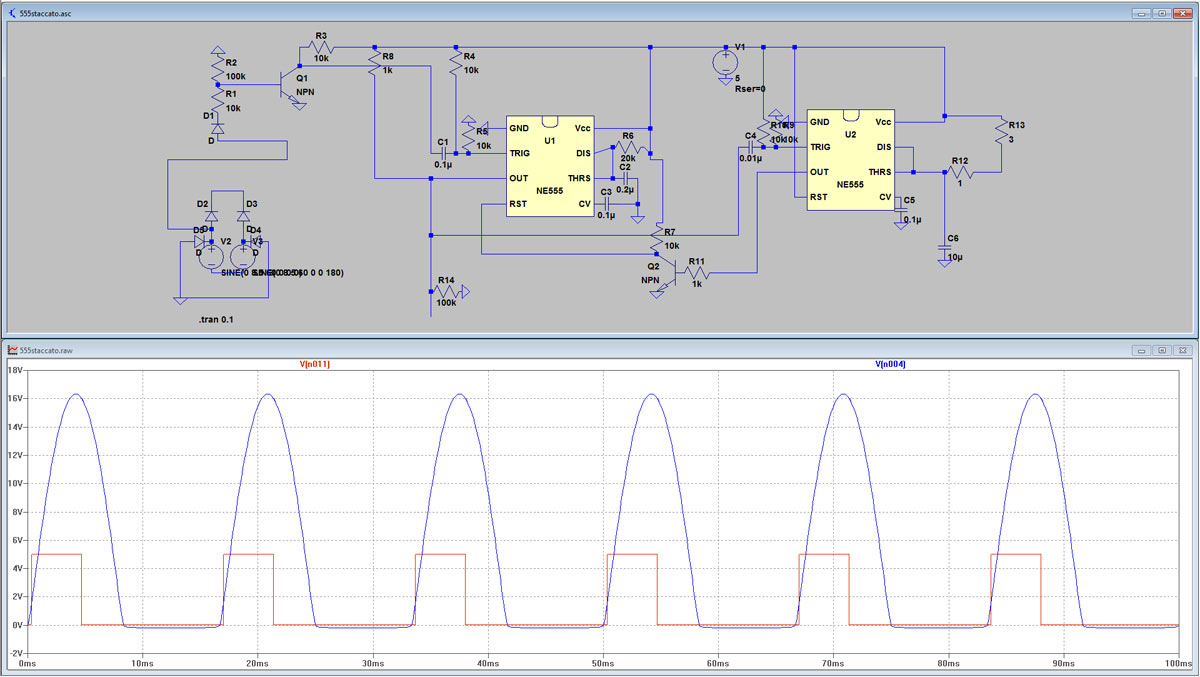Click the 10V label on voltage axis
The height and width of the screenshot is (677, 1200).
pos(15,483)
